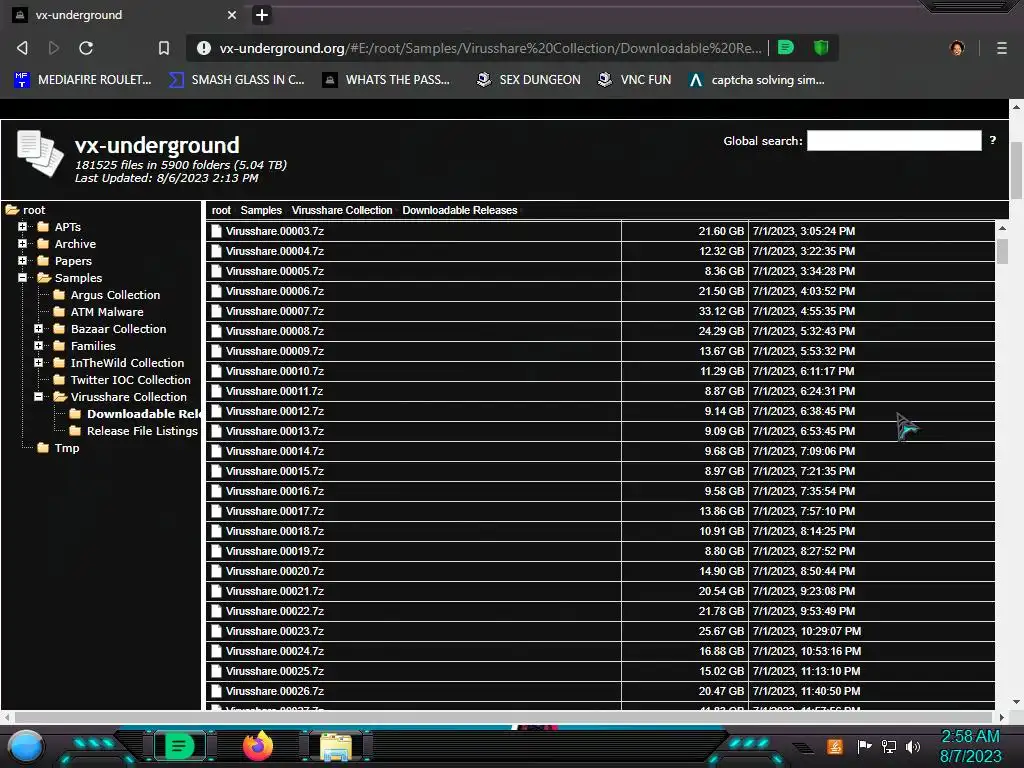Reload the page with the refresh icon
This screenshot has width=1024, height=768.
pos(86,48)
